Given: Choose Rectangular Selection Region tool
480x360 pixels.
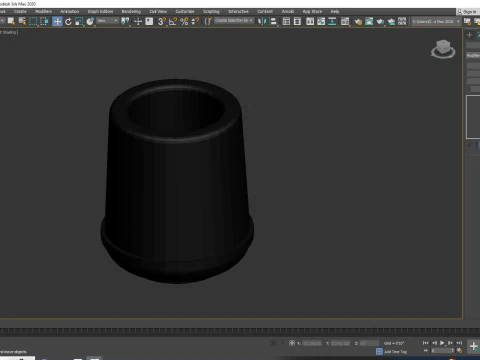Looking at the screenshot, I should tap(33, 22).
